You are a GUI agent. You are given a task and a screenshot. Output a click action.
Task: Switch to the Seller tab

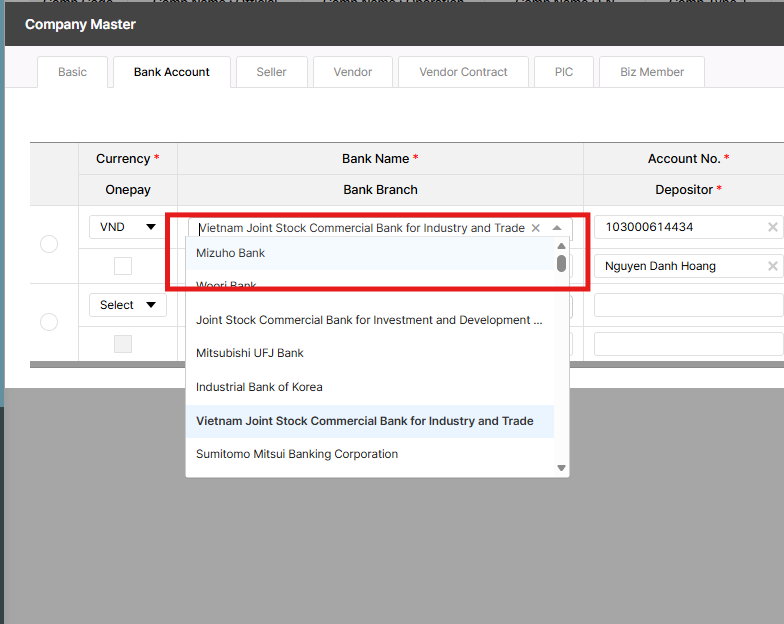tap(271, 72)
